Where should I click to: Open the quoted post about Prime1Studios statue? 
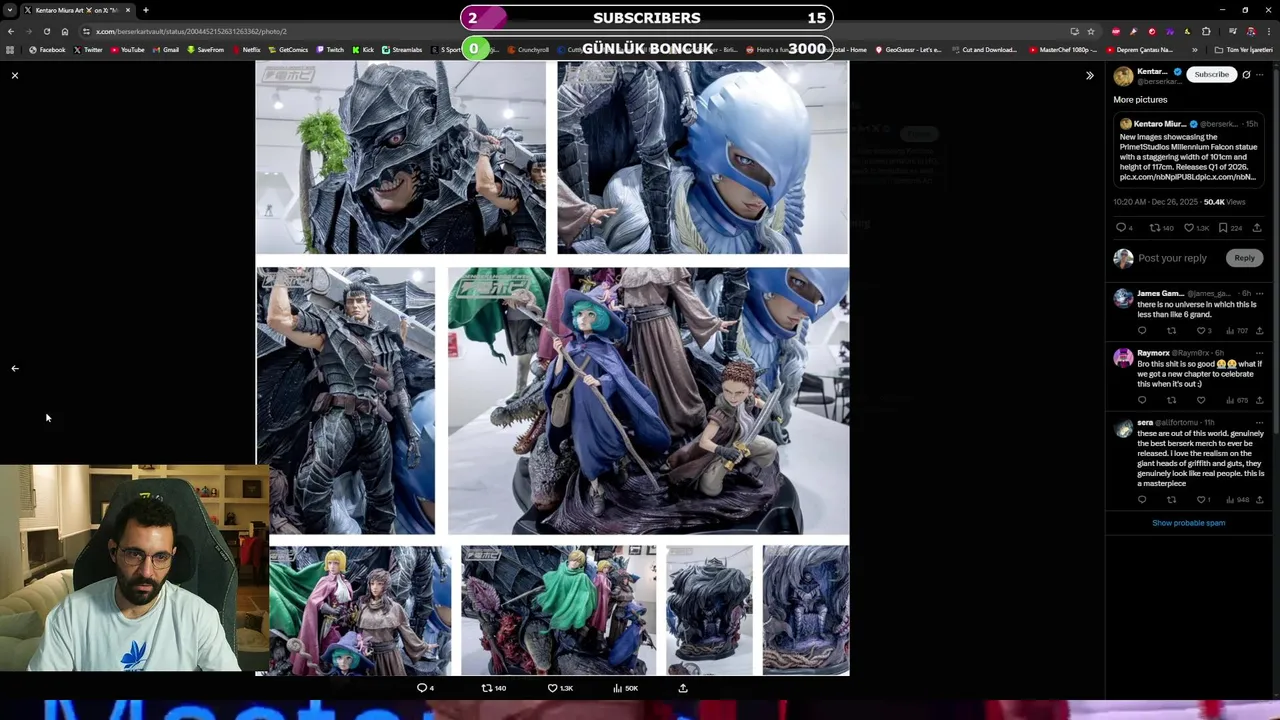click(1188, 151)
